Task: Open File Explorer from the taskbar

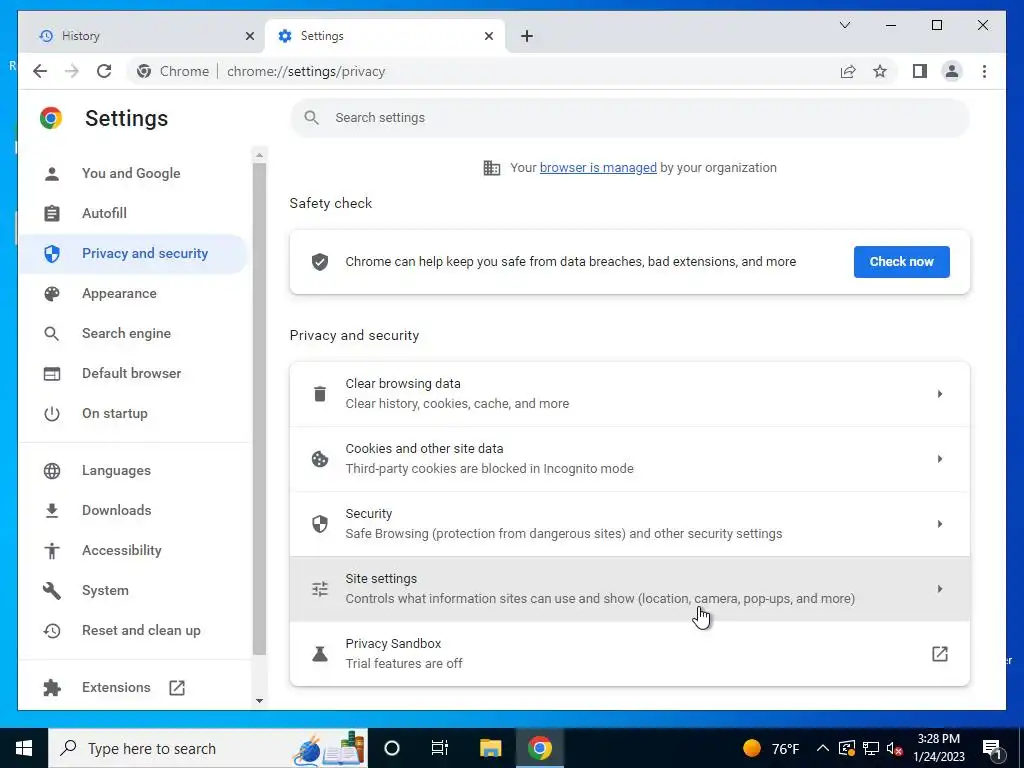Action: click(490, 748)
